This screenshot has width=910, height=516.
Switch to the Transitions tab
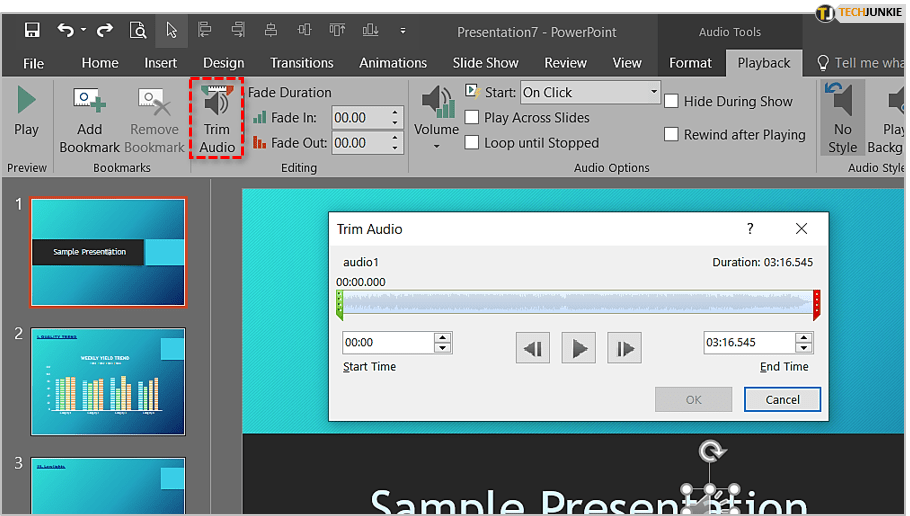(301, 62)
